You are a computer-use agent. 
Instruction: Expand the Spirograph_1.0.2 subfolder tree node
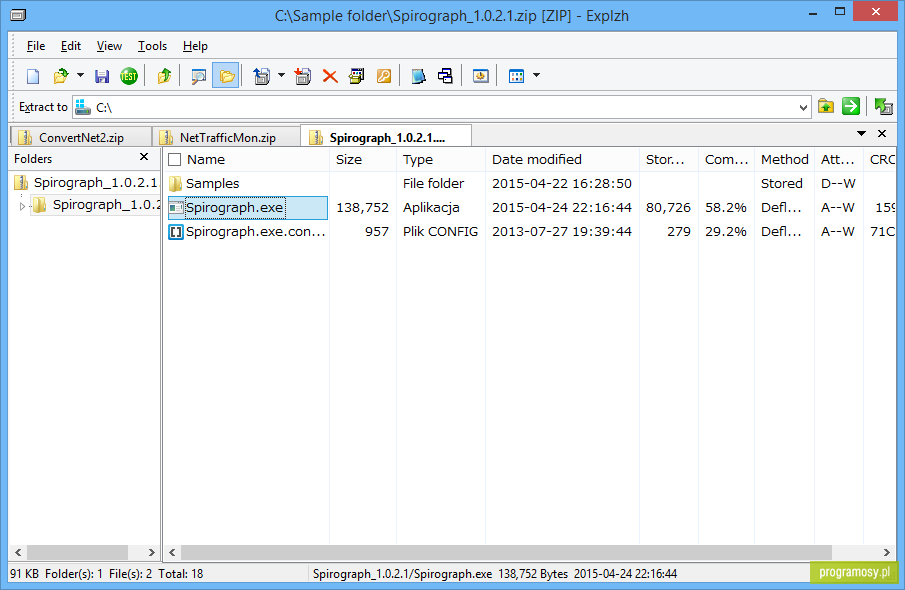click(22, 206)
